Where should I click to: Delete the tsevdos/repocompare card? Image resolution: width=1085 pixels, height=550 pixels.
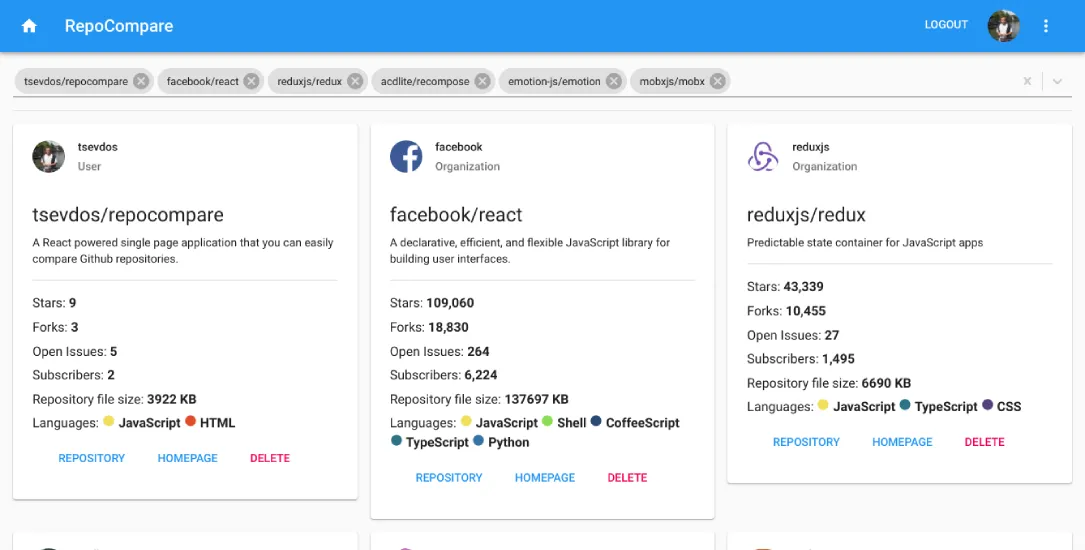pos(270,458)
